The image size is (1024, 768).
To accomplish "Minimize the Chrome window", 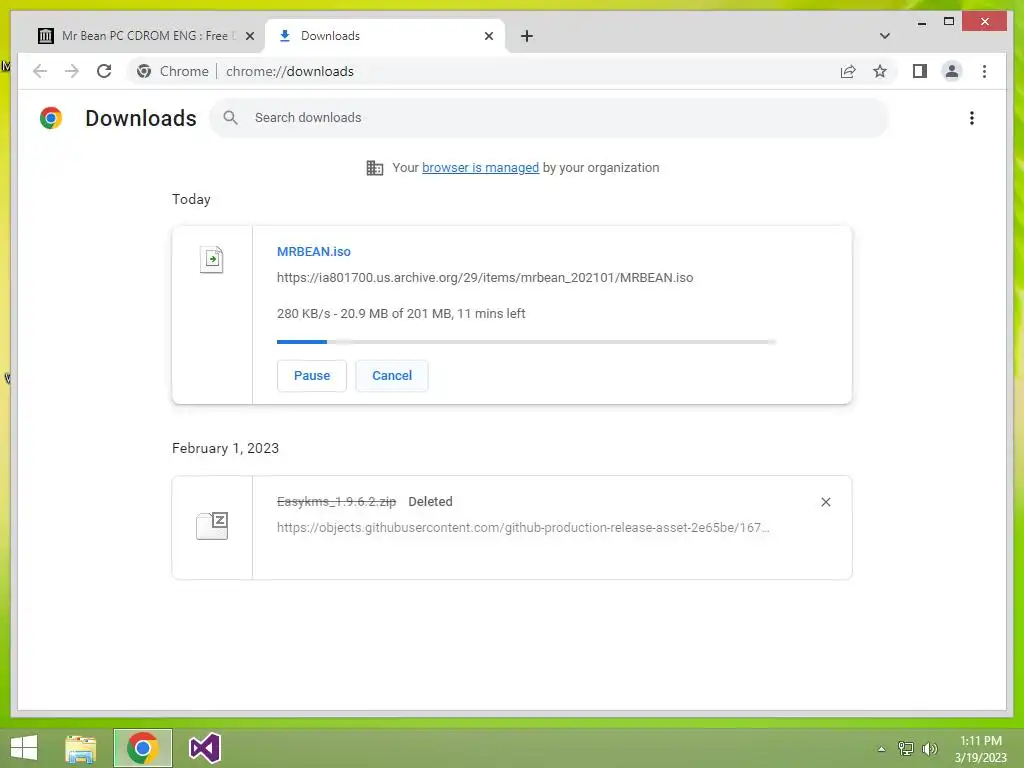I will [x=921, y=22].
